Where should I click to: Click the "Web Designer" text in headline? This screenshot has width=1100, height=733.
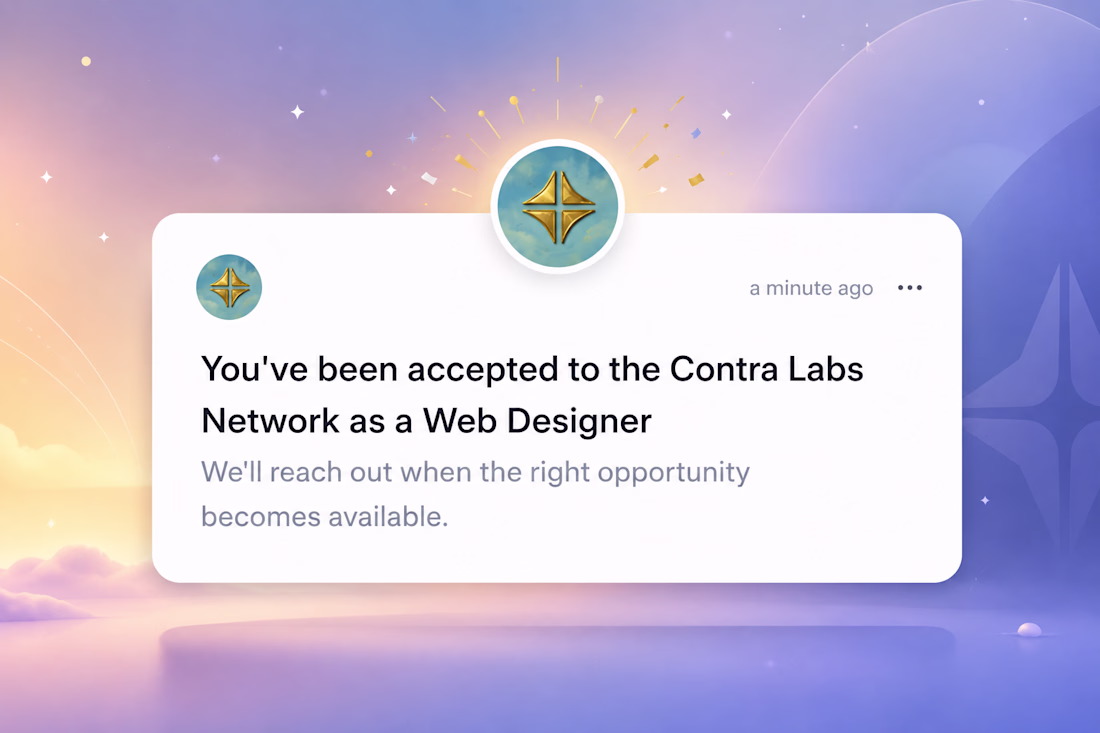pos(537,421)
